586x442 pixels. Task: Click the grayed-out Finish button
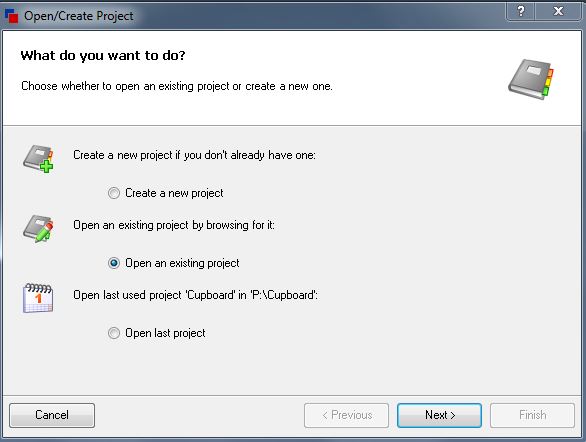pyautogui.click(x=532, y=415)
